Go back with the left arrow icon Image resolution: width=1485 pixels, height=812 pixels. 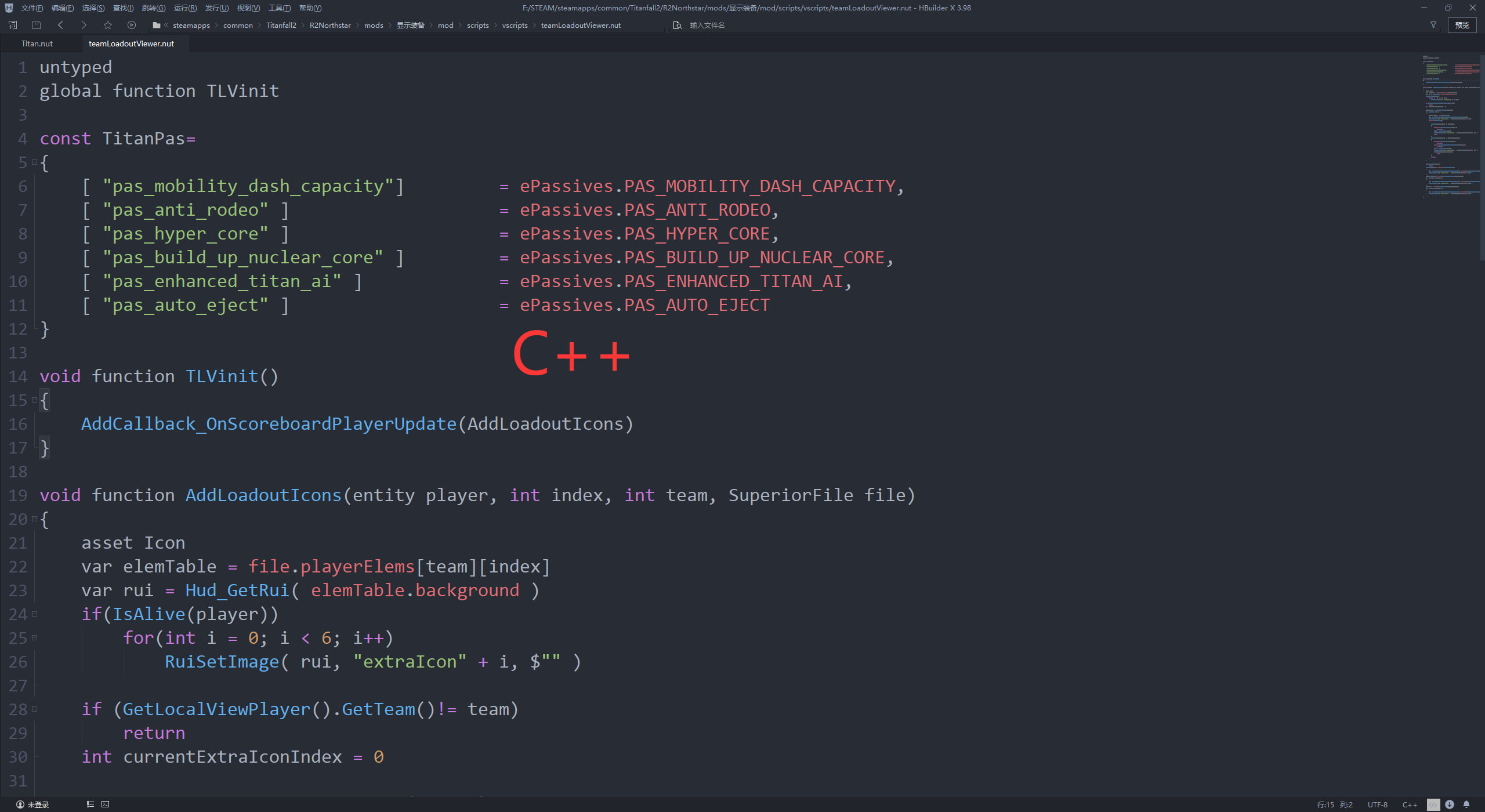tap(60, 25)
